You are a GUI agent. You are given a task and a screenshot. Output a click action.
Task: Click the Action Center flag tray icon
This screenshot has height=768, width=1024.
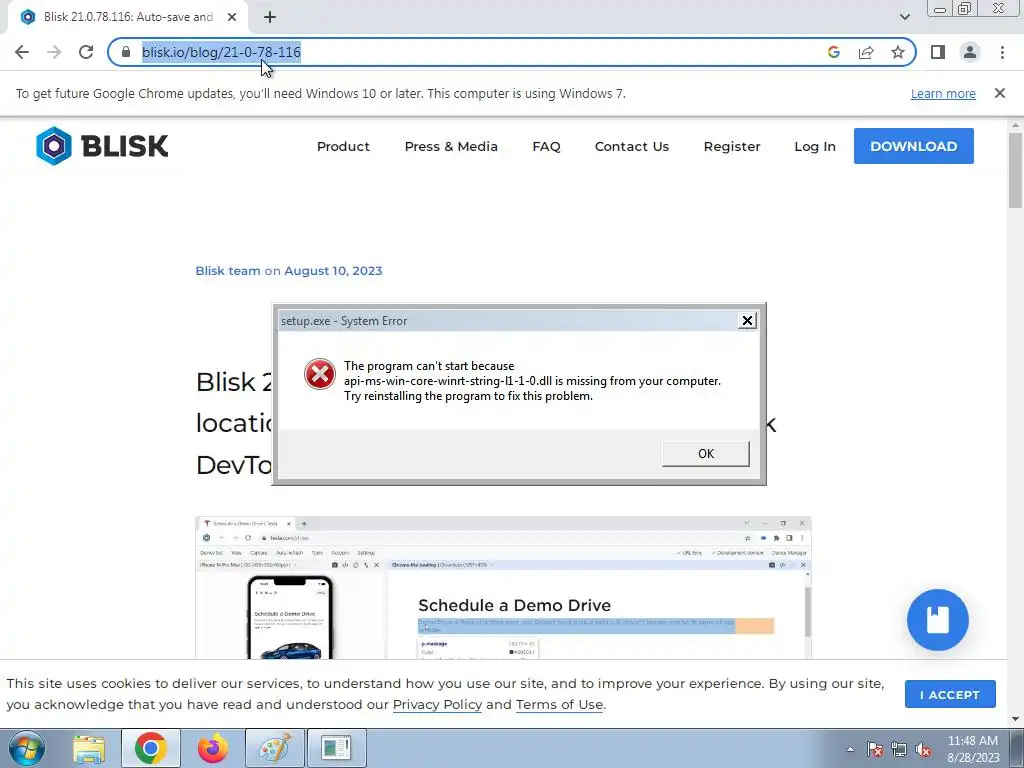click(875, 749)
